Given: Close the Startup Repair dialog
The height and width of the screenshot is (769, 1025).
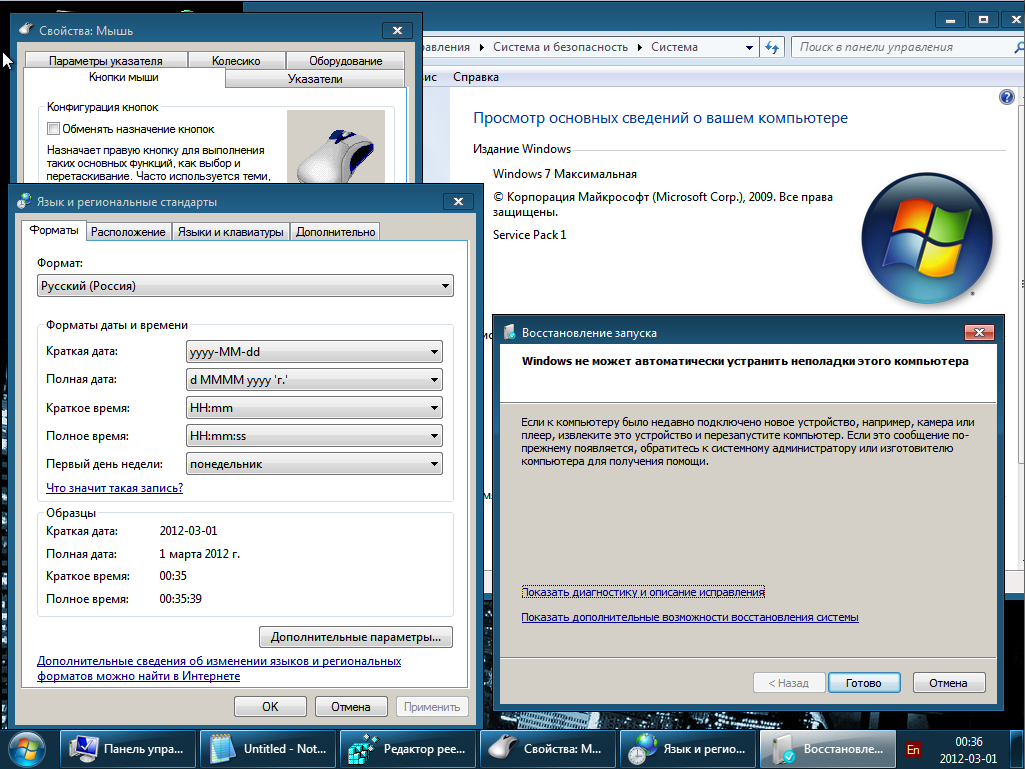Looking at the screenshot, I should [979, 332].
